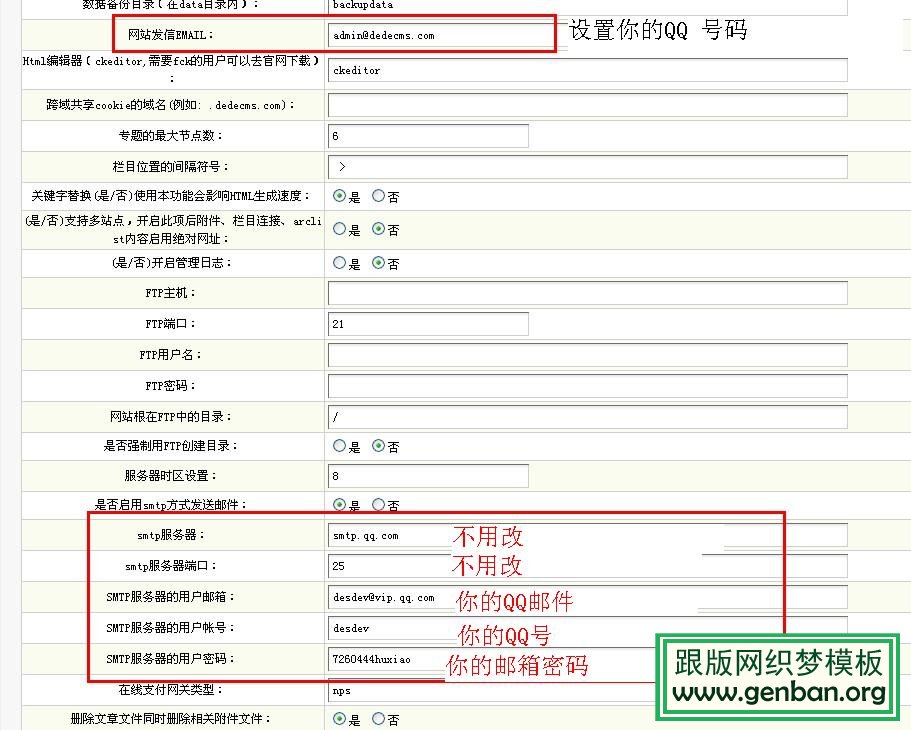Click the column separator symbol field
Viewport: 911px width, 730px height.
click(585, 166)
